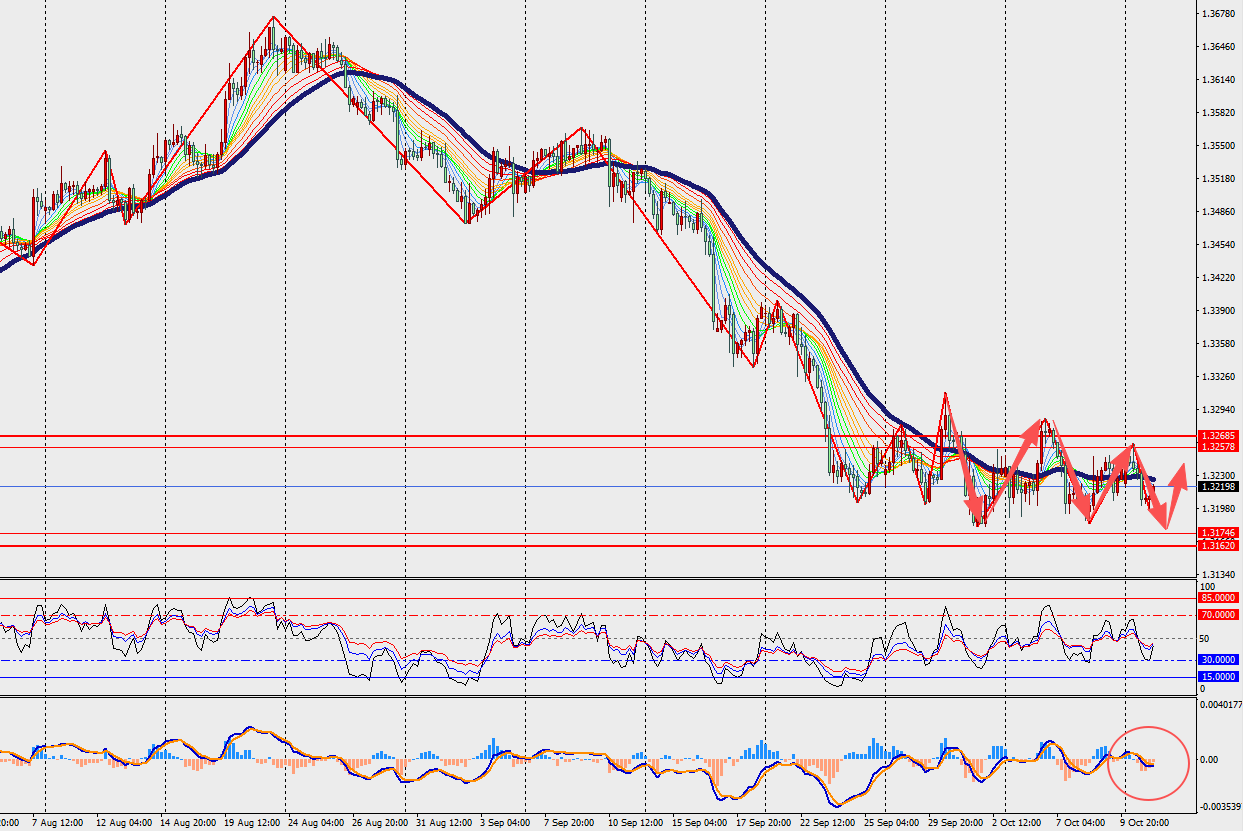This screenshot has width=1244, height=831.
Task: Select the 1.32578 price tag on the axis
Action: [1218, 447]
